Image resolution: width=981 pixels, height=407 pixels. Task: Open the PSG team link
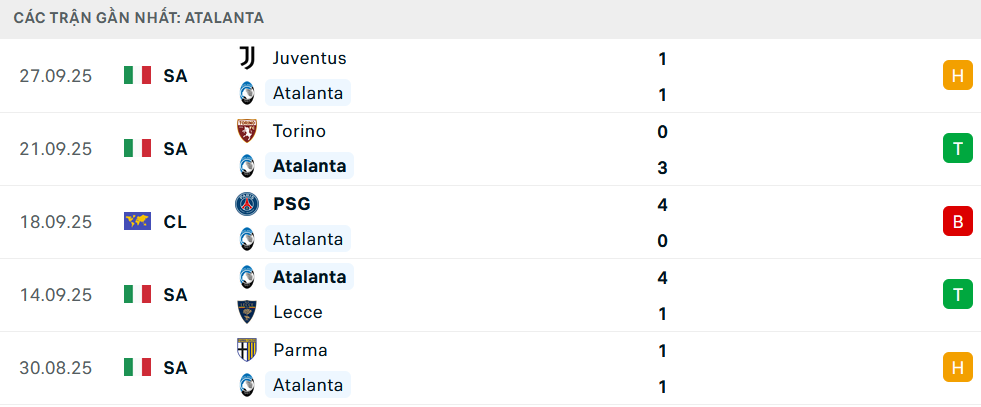click(291, 204)
